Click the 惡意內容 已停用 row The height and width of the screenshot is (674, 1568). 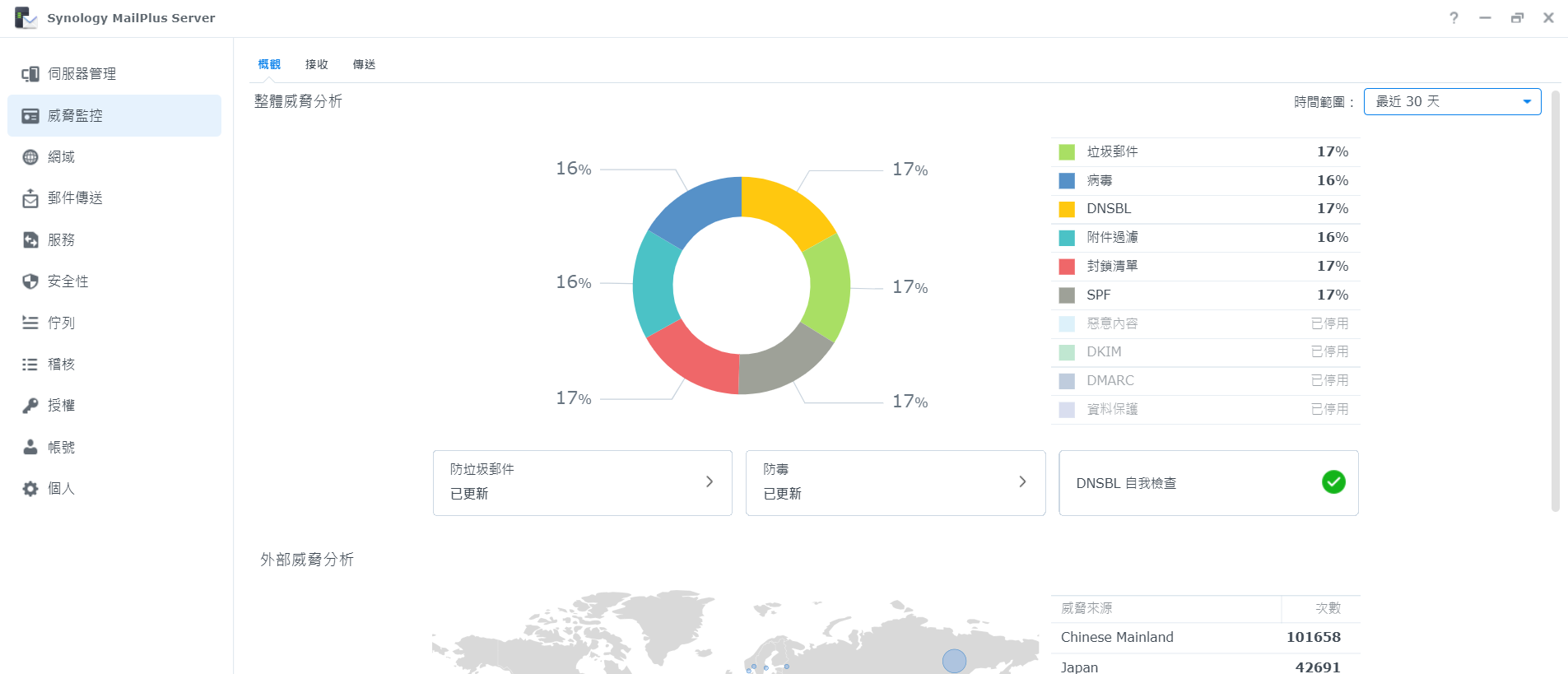1205,324
